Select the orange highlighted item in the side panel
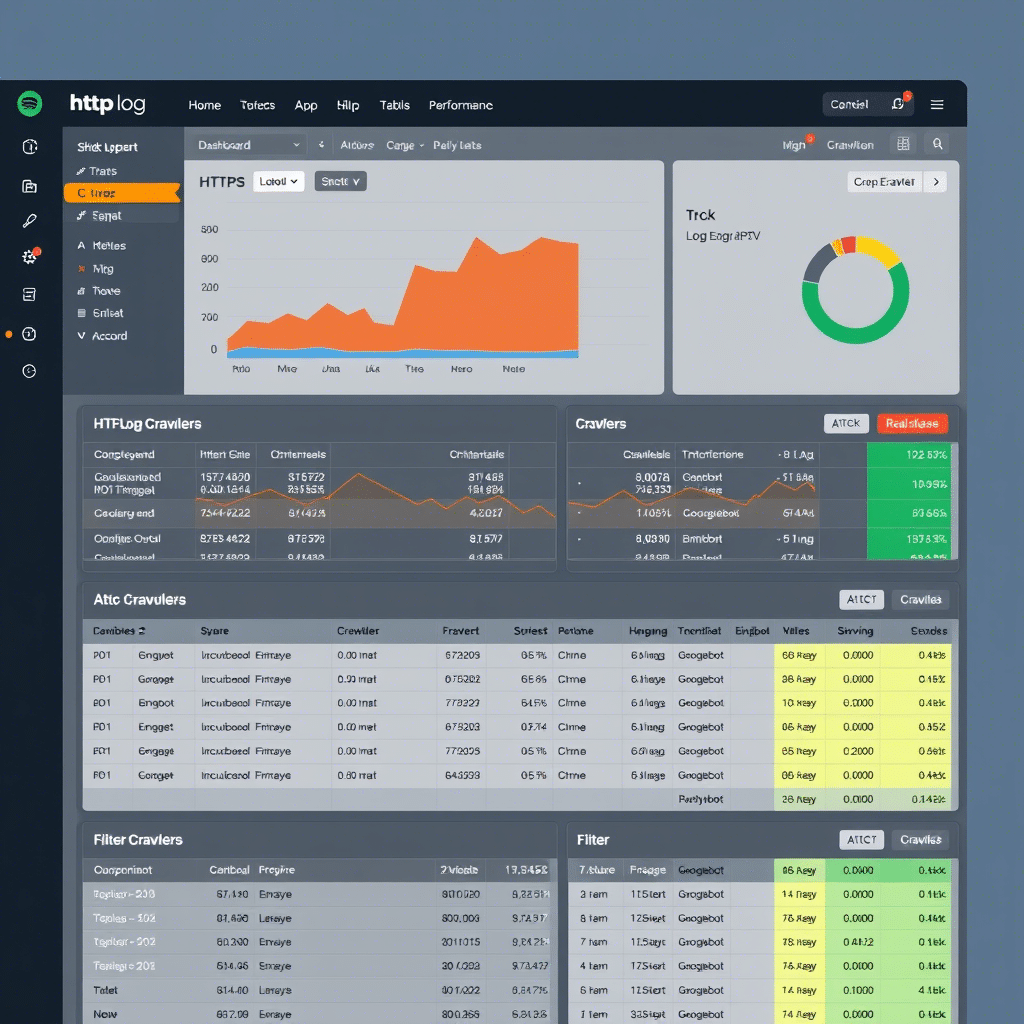 click(120, 193)
